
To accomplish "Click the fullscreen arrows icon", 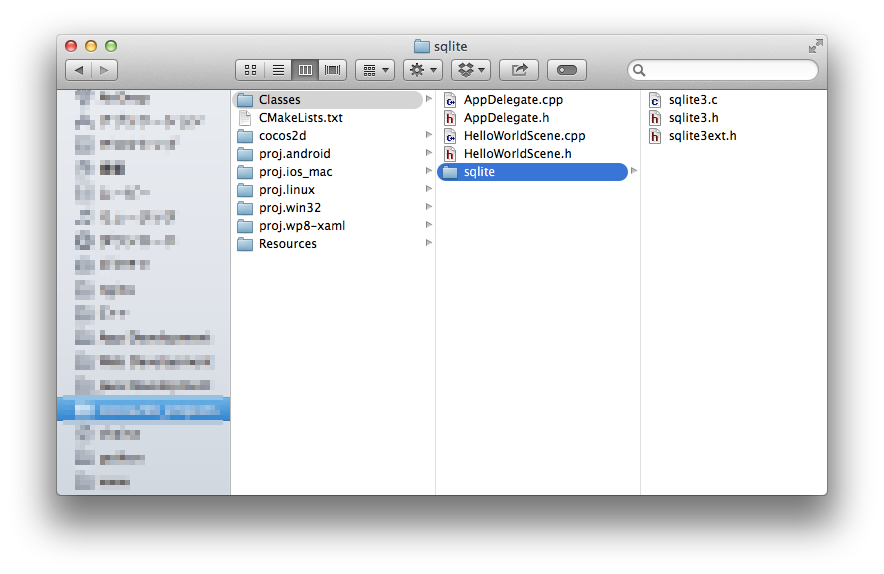I will click(x=815, y=46).
